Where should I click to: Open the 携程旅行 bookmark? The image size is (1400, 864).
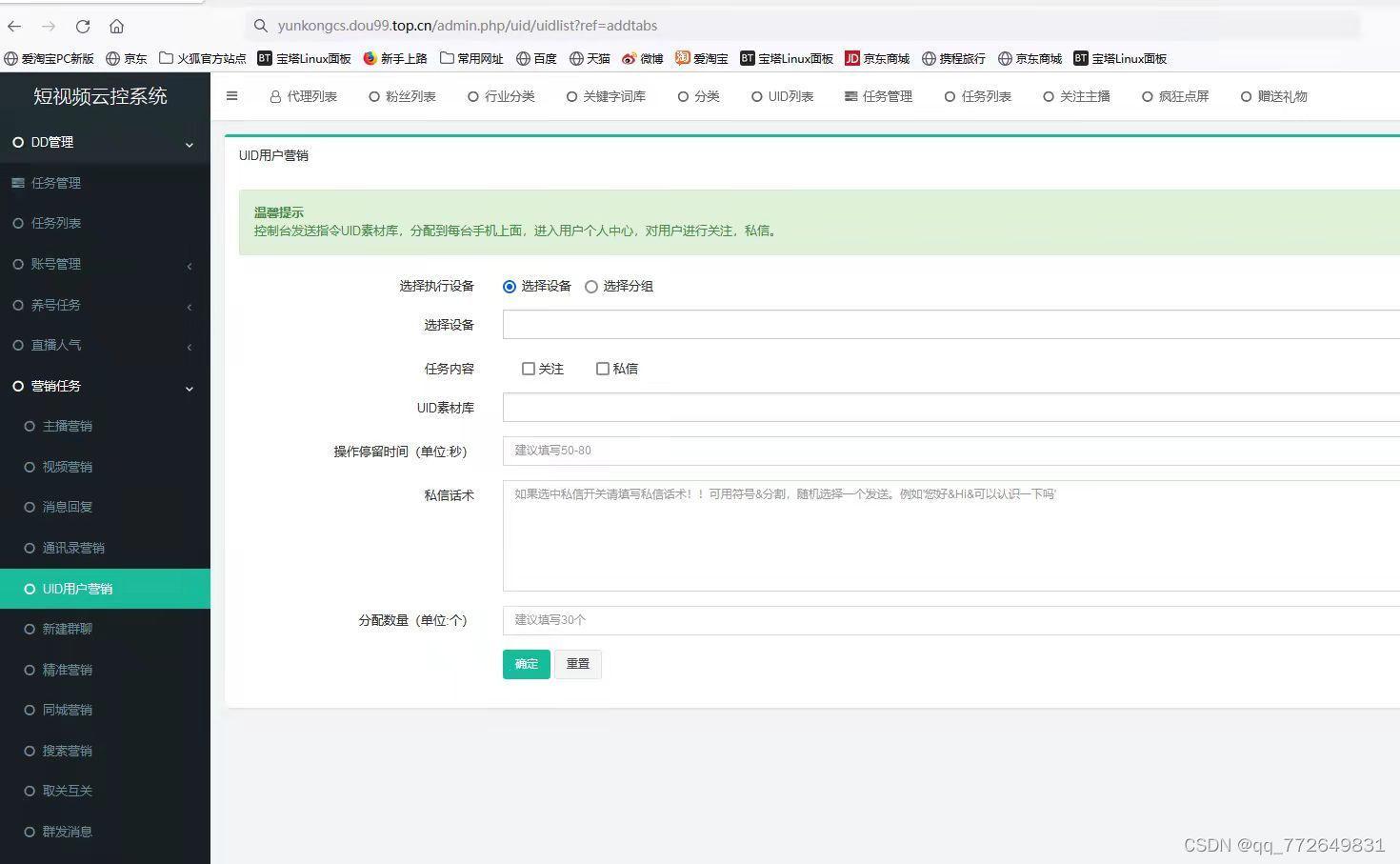[953, 59]
